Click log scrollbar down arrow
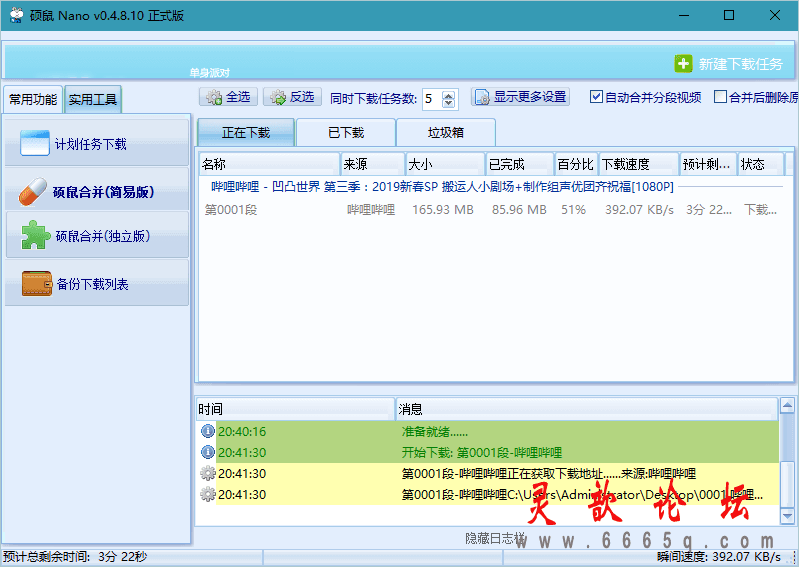Image resolution: width=799 pixels, height=567 pixels. coord(787,516)
